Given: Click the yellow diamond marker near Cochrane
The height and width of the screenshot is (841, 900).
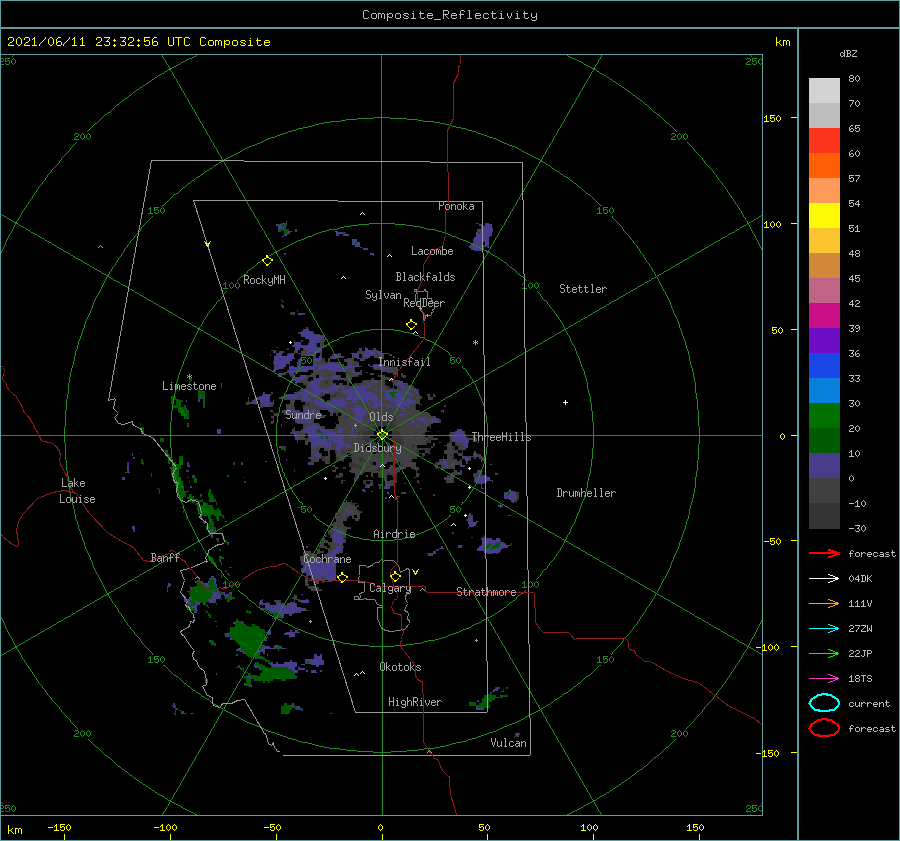Looking at the screenshot, I should point(343,577).
